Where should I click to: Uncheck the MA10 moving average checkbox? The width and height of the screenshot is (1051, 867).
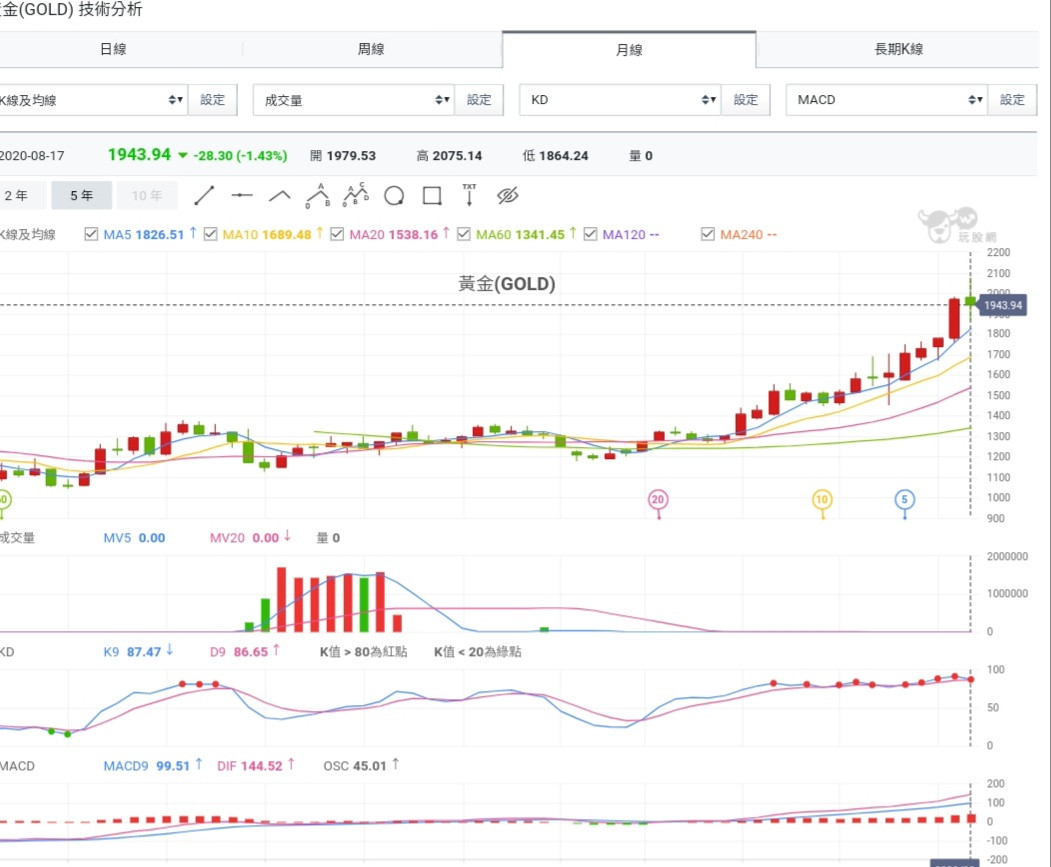click(210, 234)
